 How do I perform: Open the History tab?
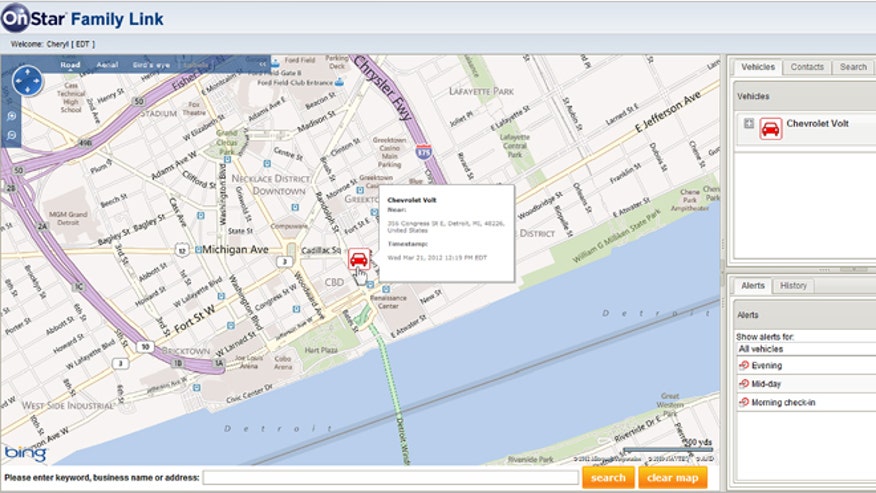click(793, 286)
